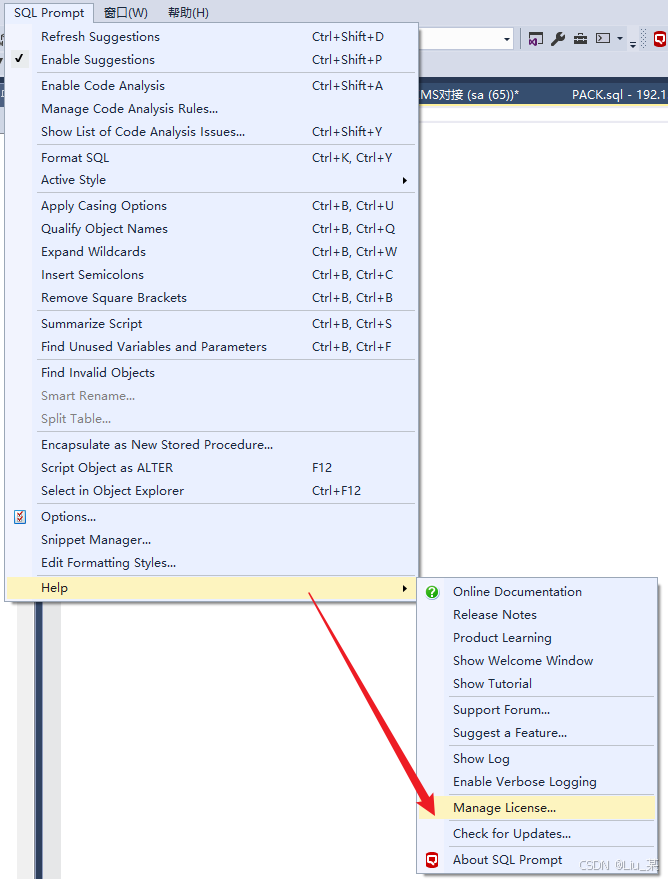Click the green Online Documentation help icon
Viewport: 668px width, 879px height.
[432, 592]
